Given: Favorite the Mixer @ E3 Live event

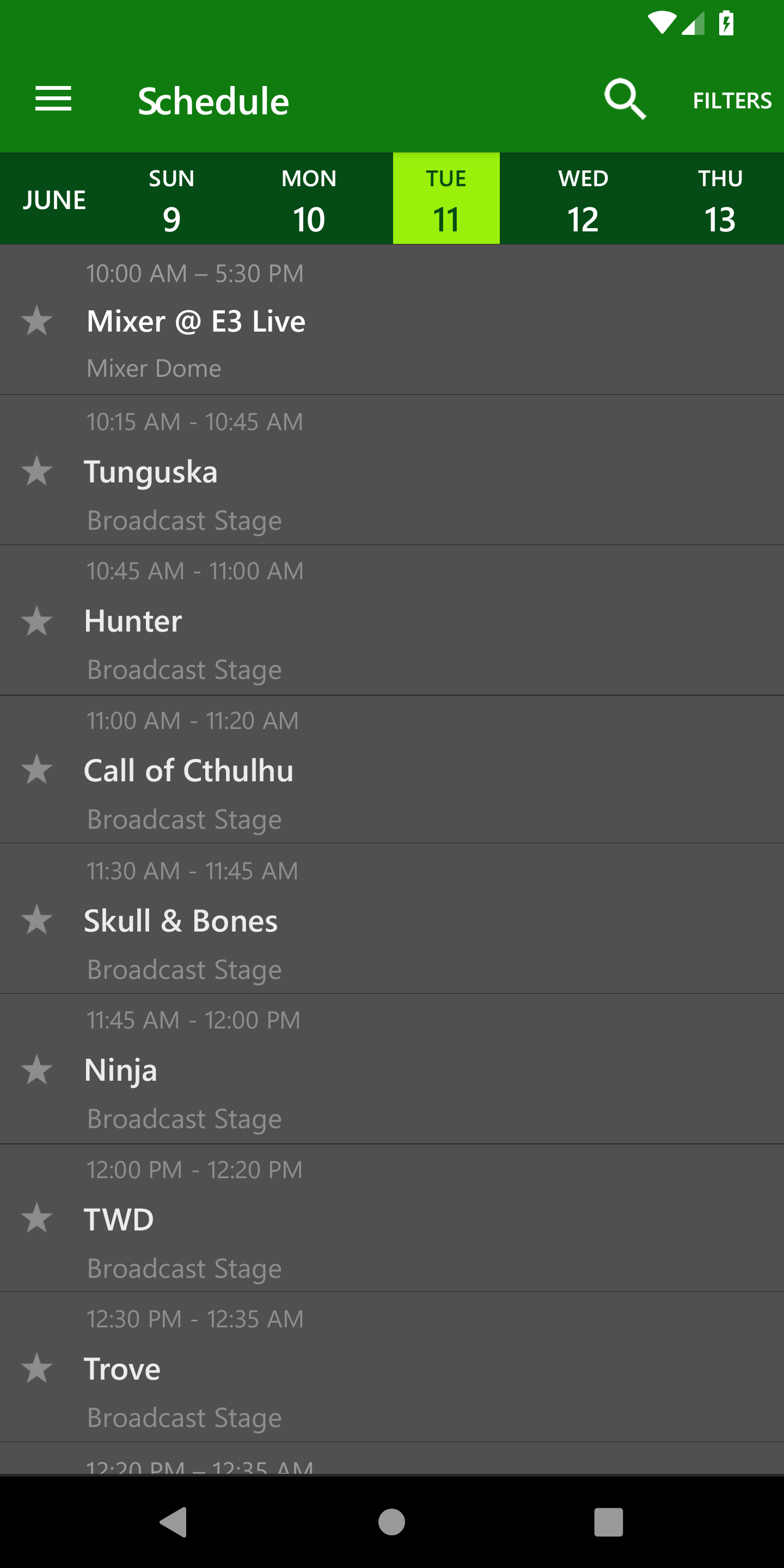Looking at the screenshot, I should pyautogui.click(x=36, y=321).
